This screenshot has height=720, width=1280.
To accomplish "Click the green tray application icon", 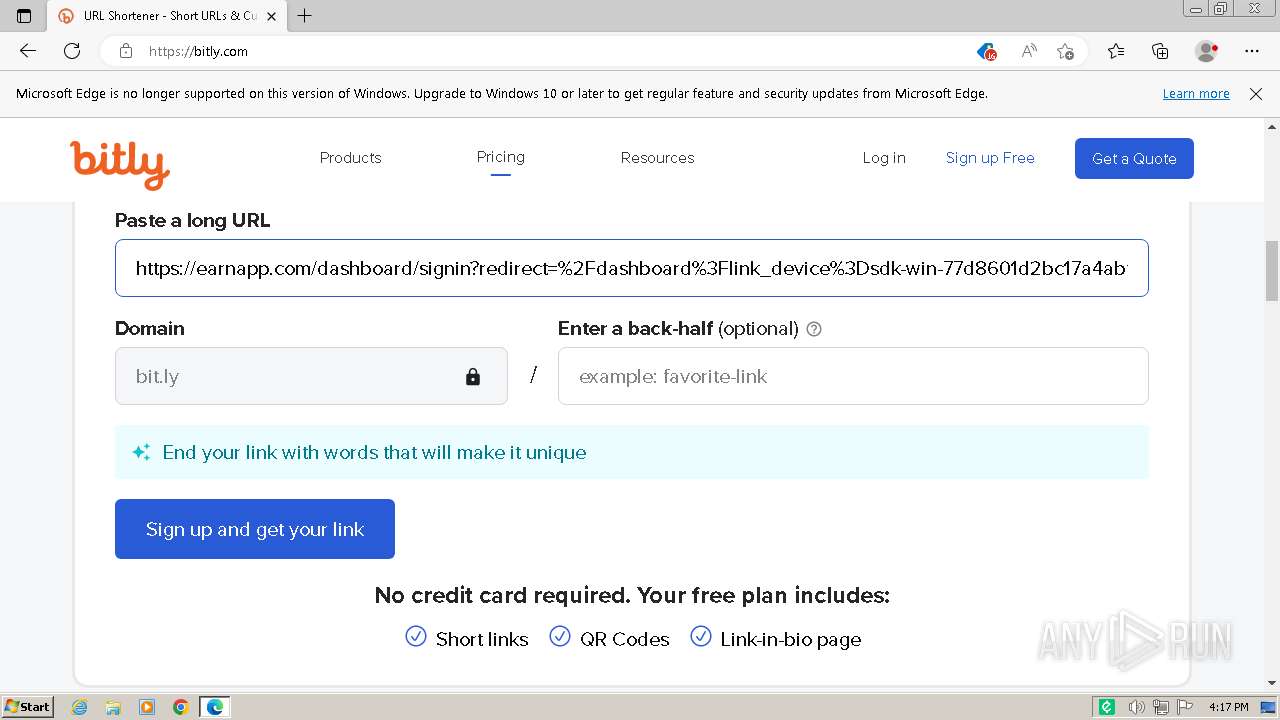I will 1107,707.
